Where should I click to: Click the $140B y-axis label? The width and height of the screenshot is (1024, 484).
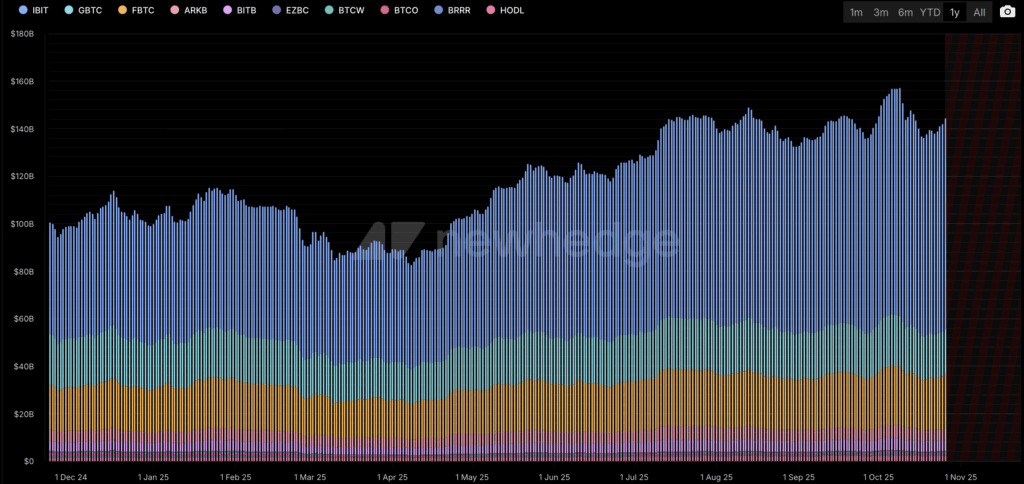pyautogui.click(x=22, y=129)
